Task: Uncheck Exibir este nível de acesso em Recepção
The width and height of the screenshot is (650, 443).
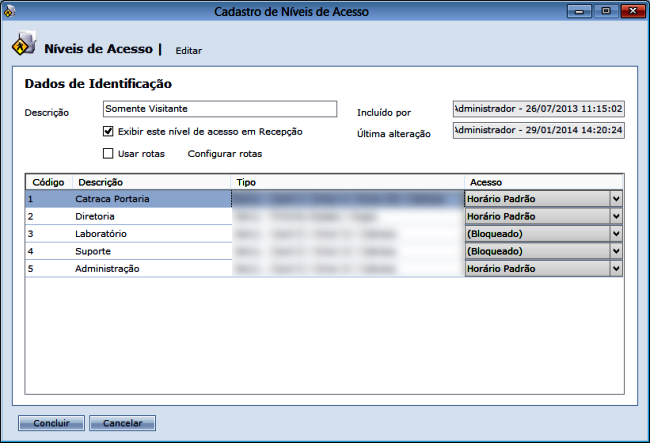Action: (109, 132)
